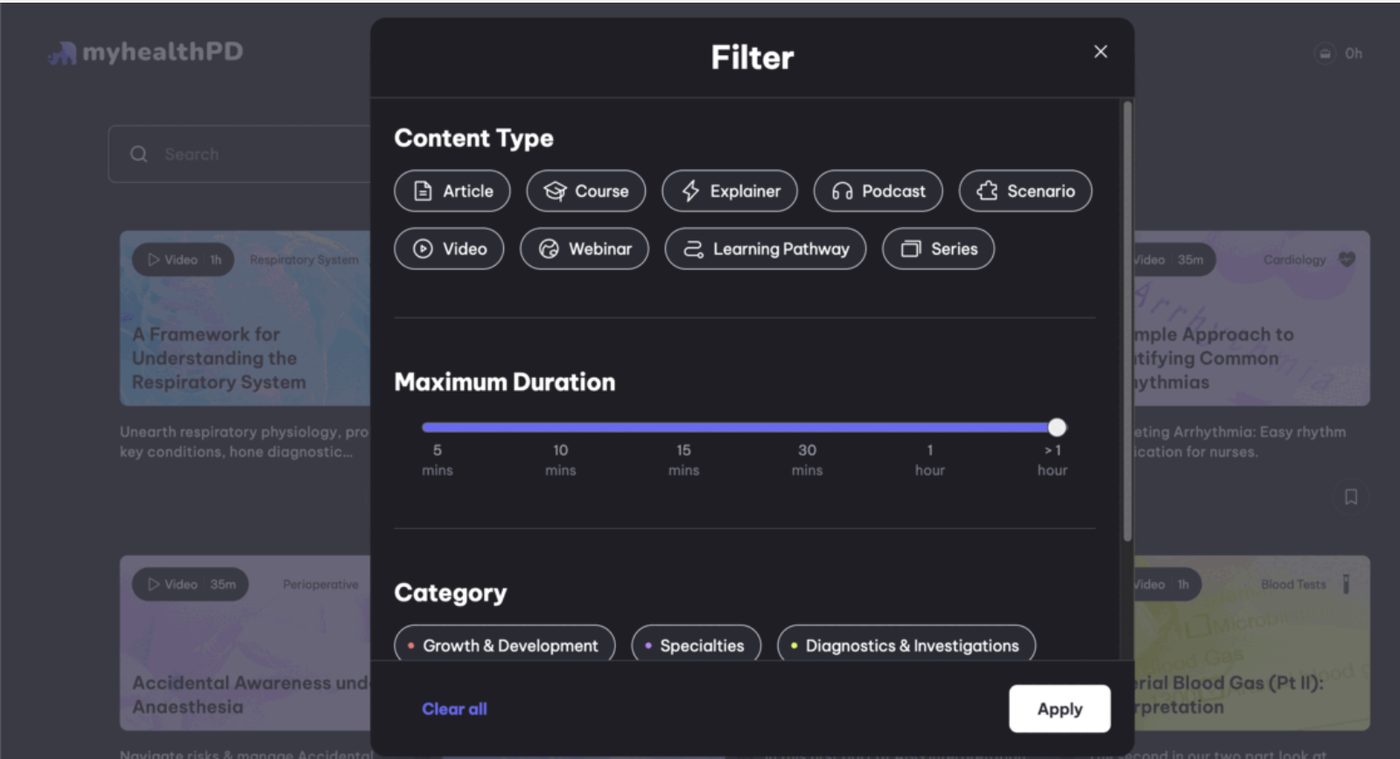The width and height of the screenshot is (1400, 759).
Task: Toggle the Webinar content type chip
Action: 584,249
